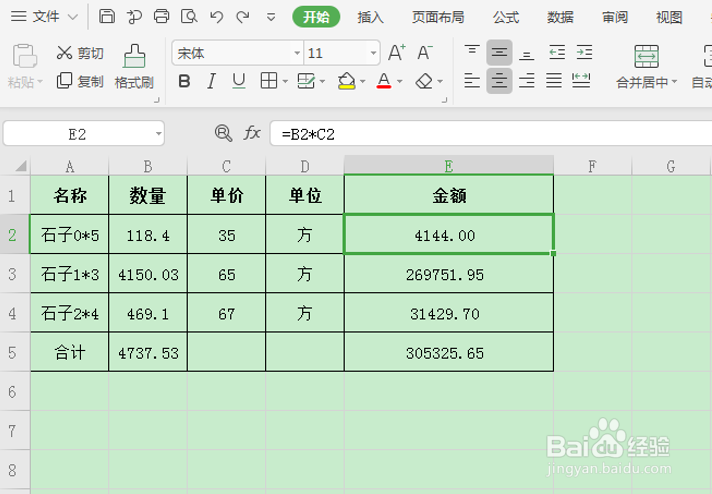
Task: Expand the Merge and Center dropdown arrow
Action: [x=674, y=82]
